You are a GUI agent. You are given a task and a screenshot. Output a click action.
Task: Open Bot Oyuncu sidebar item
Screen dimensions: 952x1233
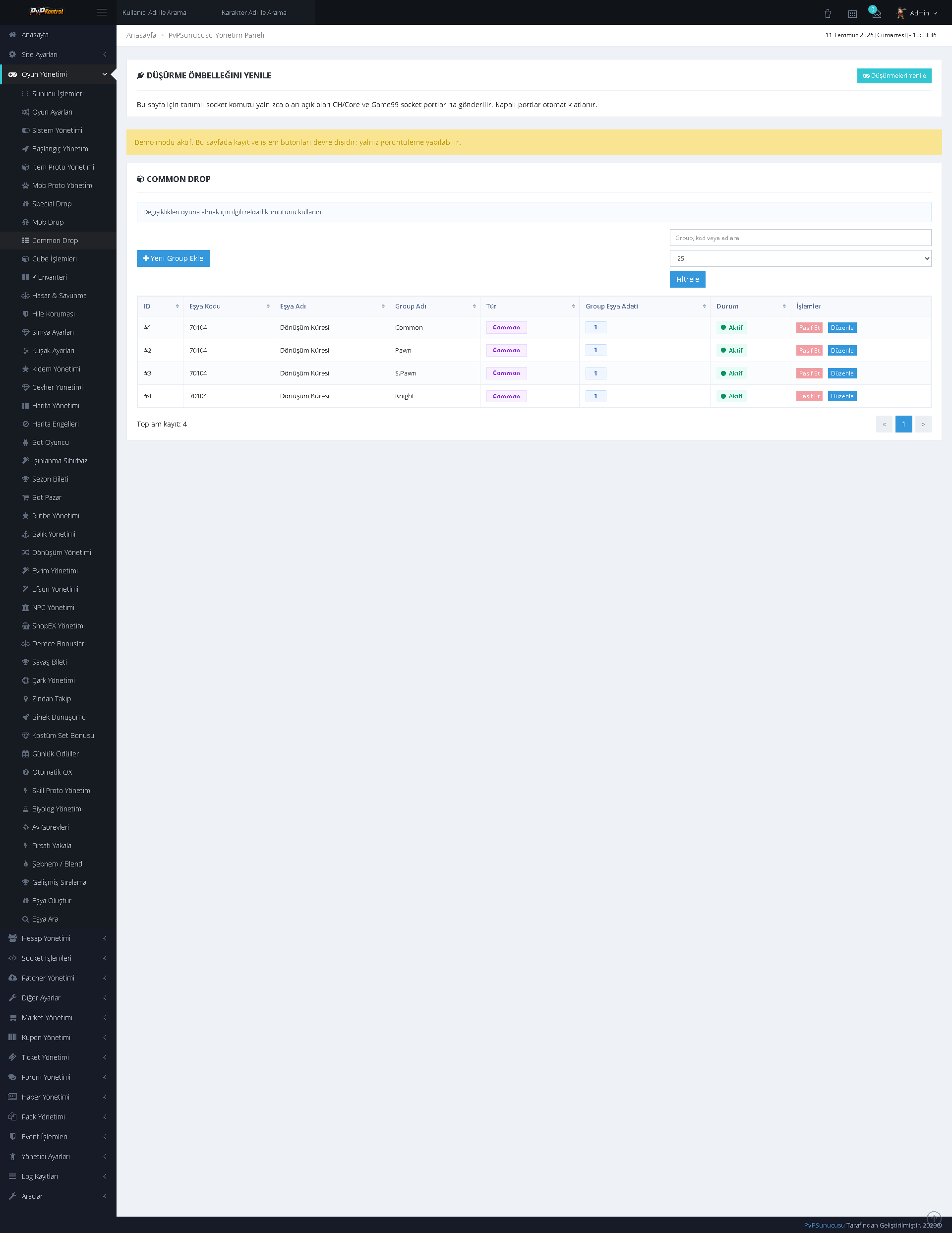coord(50,442)
